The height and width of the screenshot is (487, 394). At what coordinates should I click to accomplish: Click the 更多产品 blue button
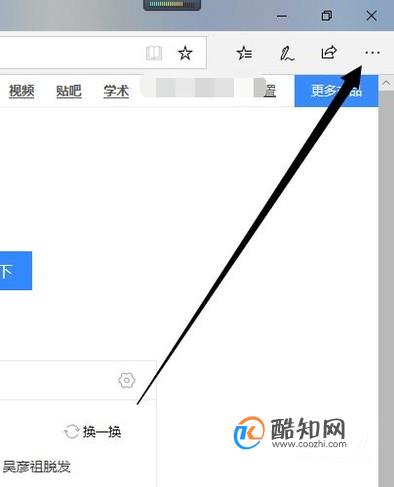(x=336, y=91)
